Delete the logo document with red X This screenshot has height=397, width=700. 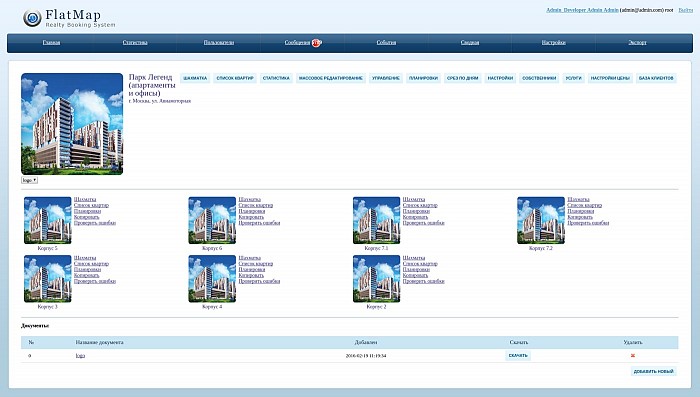coord(633,355)
